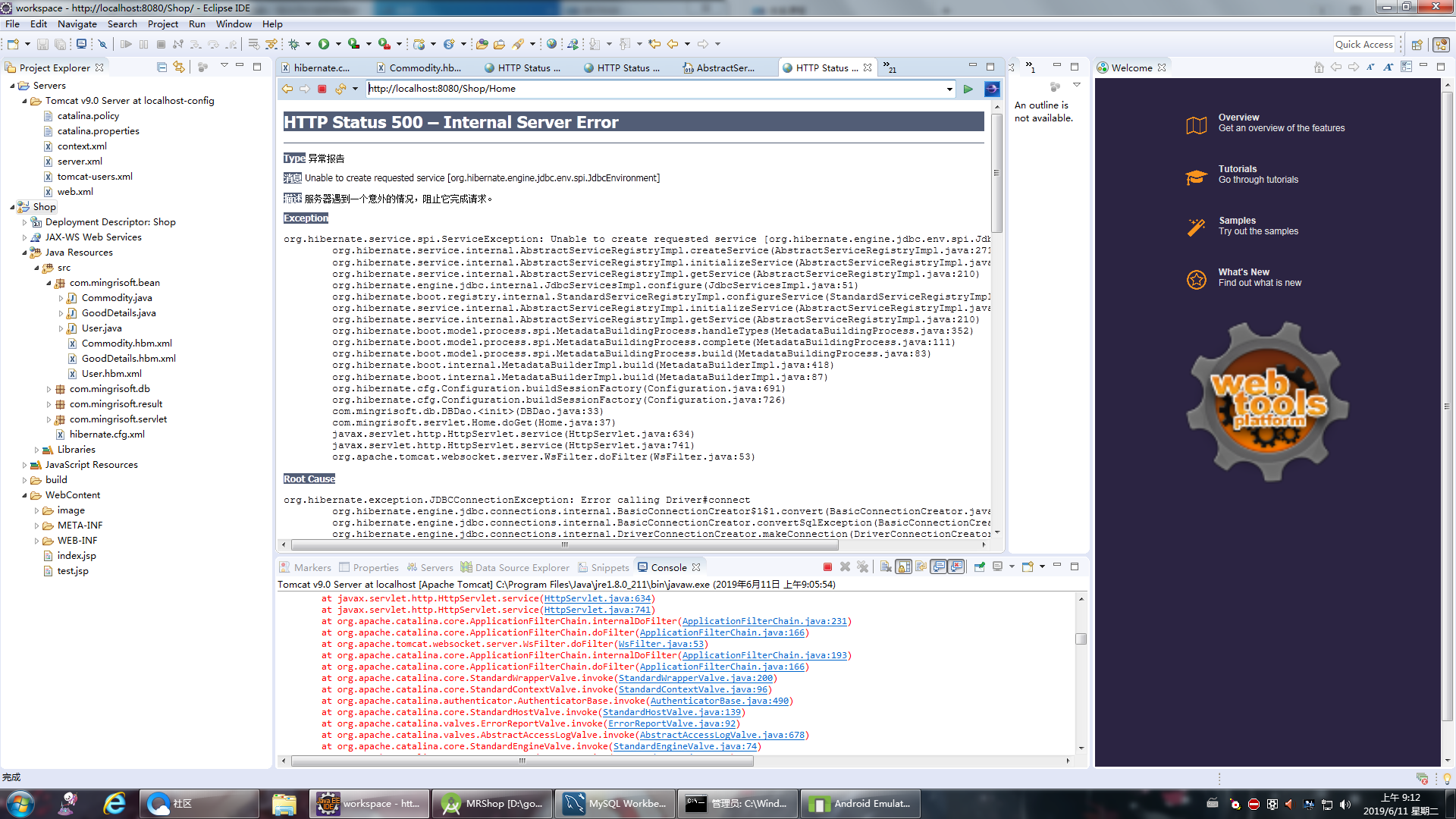Click the browser URL address field

tap(656, 89)
